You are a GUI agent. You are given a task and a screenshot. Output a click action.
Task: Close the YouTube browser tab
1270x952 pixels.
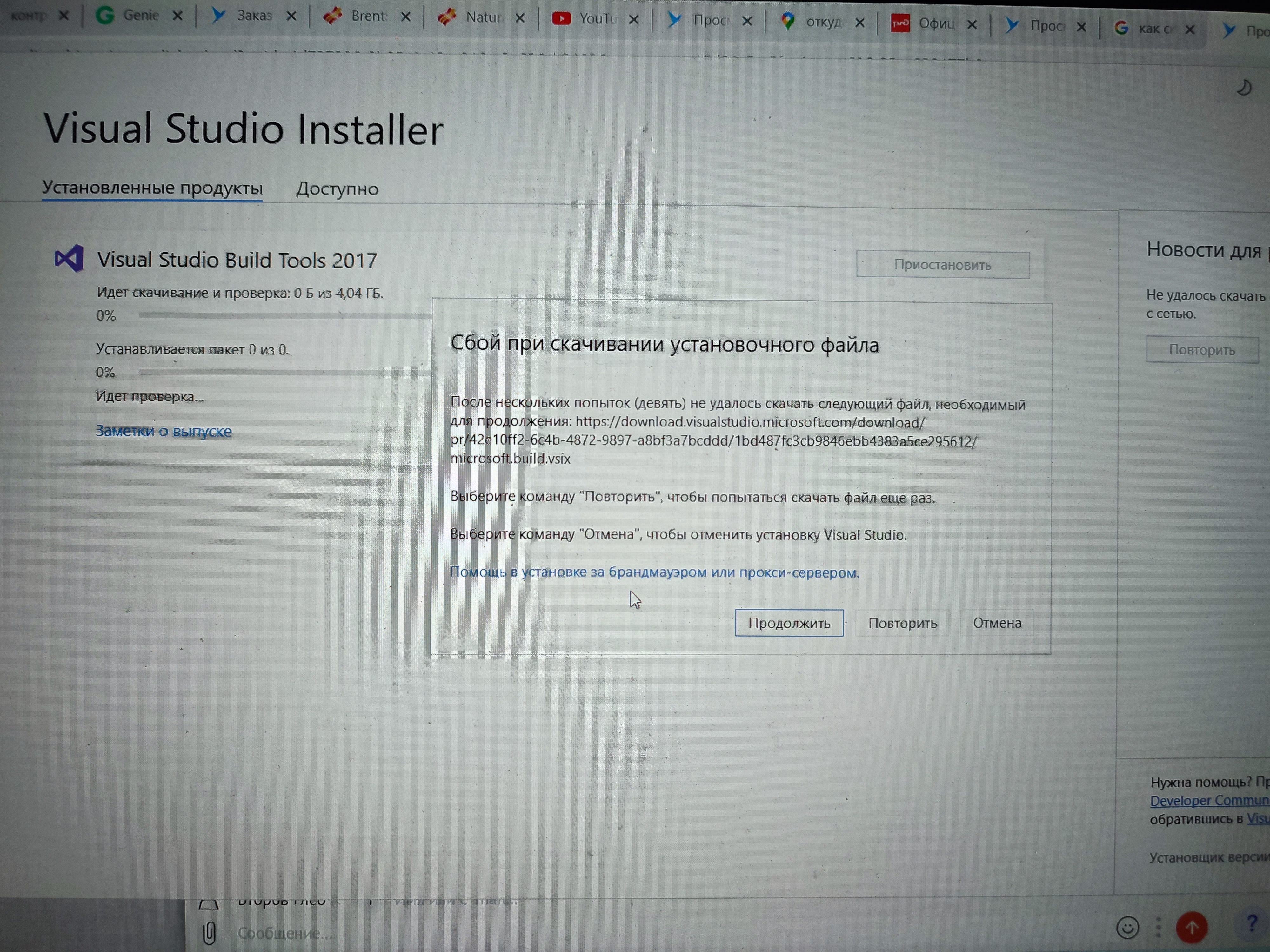pyautogui.click(x=634, y=19)
